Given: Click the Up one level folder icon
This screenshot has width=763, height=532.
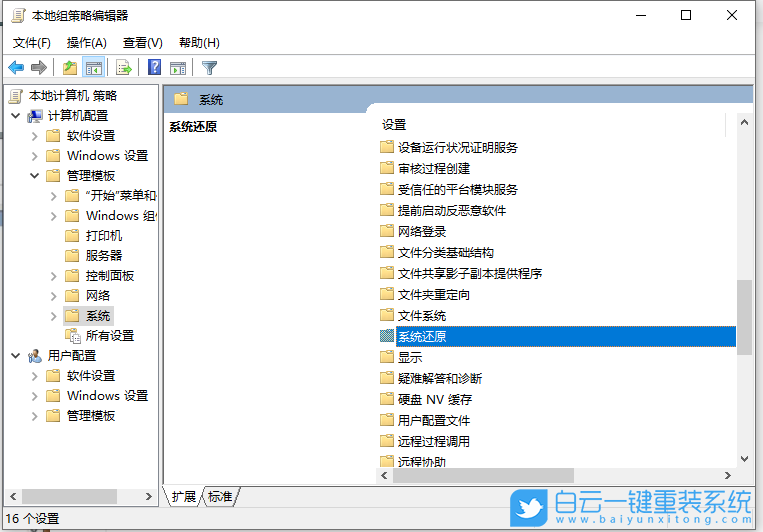Looking at the screenshot, I should tap(70, 67).
